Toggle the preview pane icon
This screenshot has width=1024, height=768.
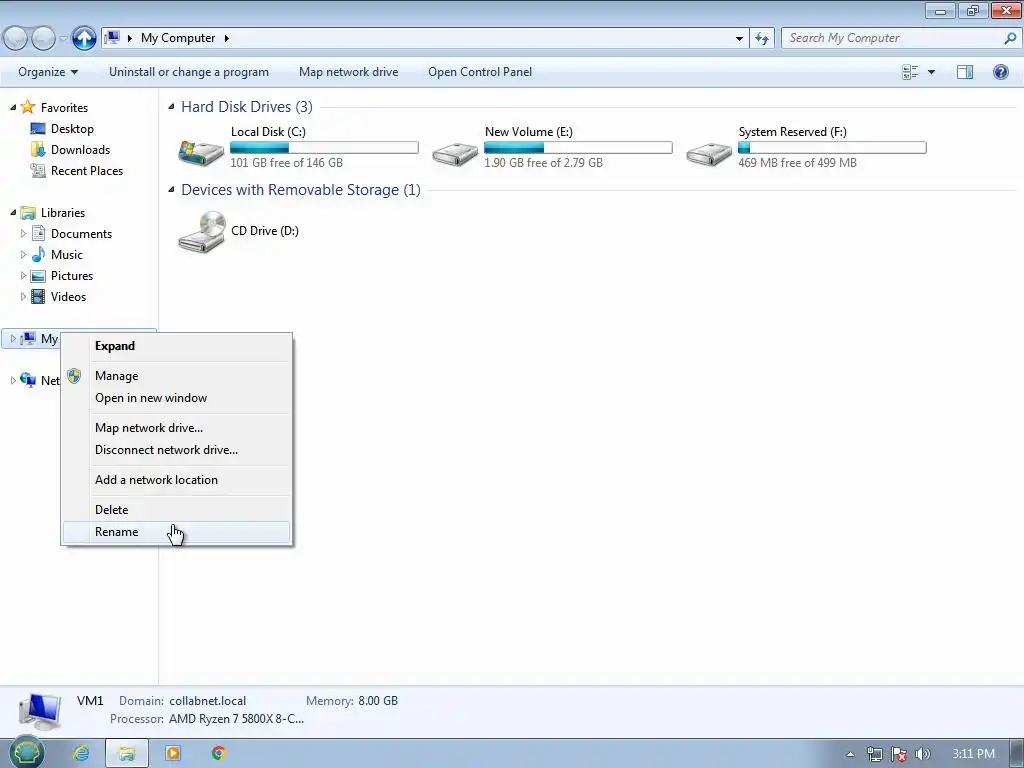pyautogui.click(x=965, y=72)
